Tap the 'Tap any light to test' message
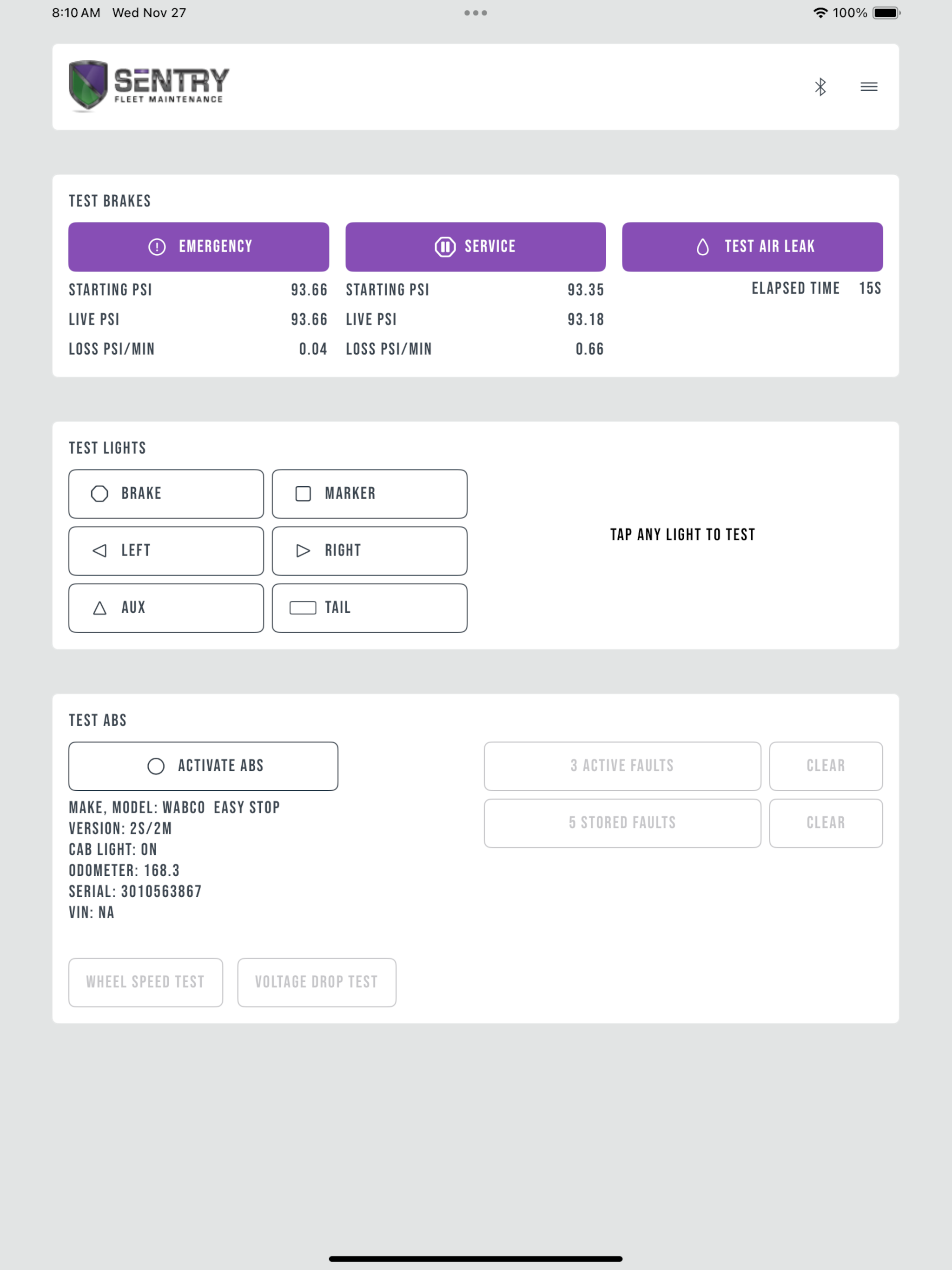This screenshot has width=952, height=1270. (x=683, y=535)
